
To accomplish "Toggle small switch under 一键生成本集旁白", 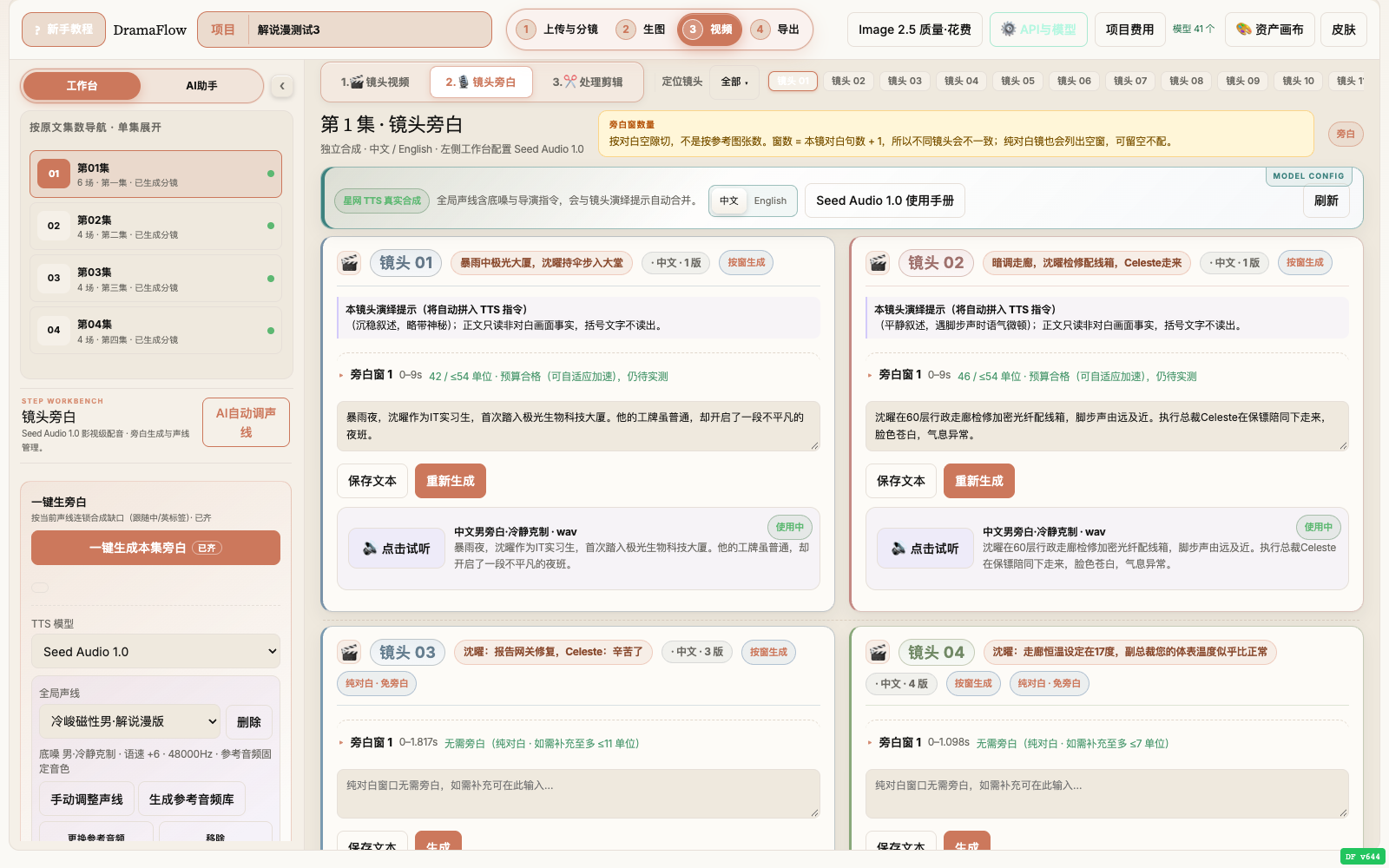I will (x=40, y=588).
